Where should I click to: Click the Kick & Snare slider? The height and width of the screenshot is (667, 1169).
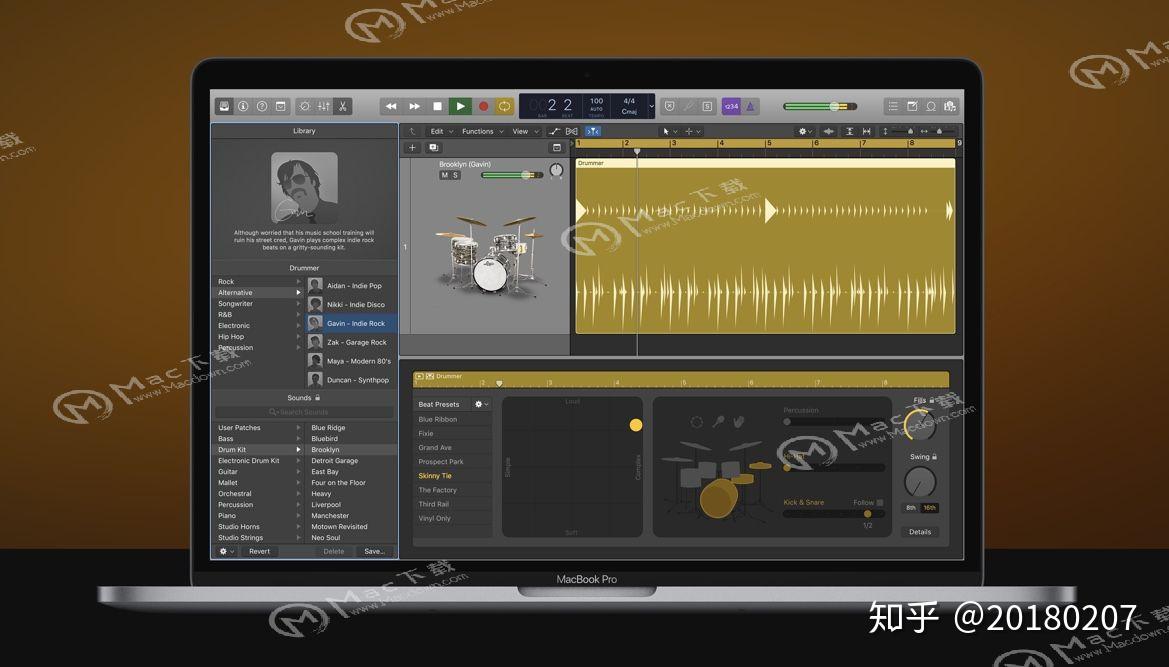834,513
